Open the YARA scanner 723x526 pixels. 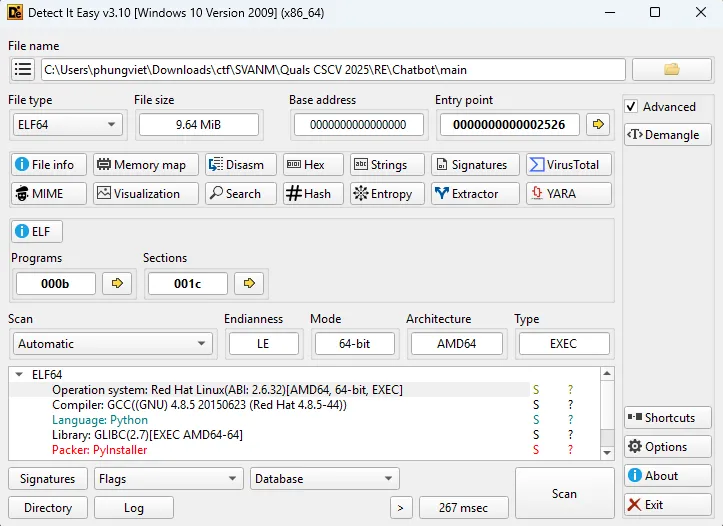[x=568, y=194]
